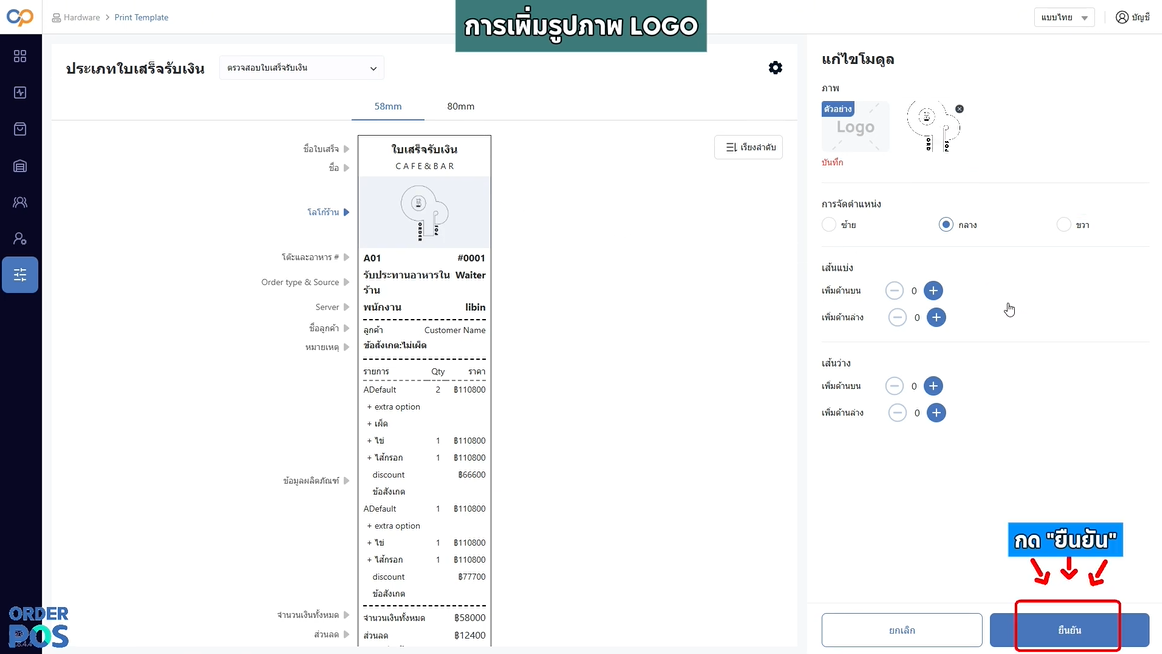Click the sample Logo thumbnail
The image size is (1162, 654).
tap(855, 127)
